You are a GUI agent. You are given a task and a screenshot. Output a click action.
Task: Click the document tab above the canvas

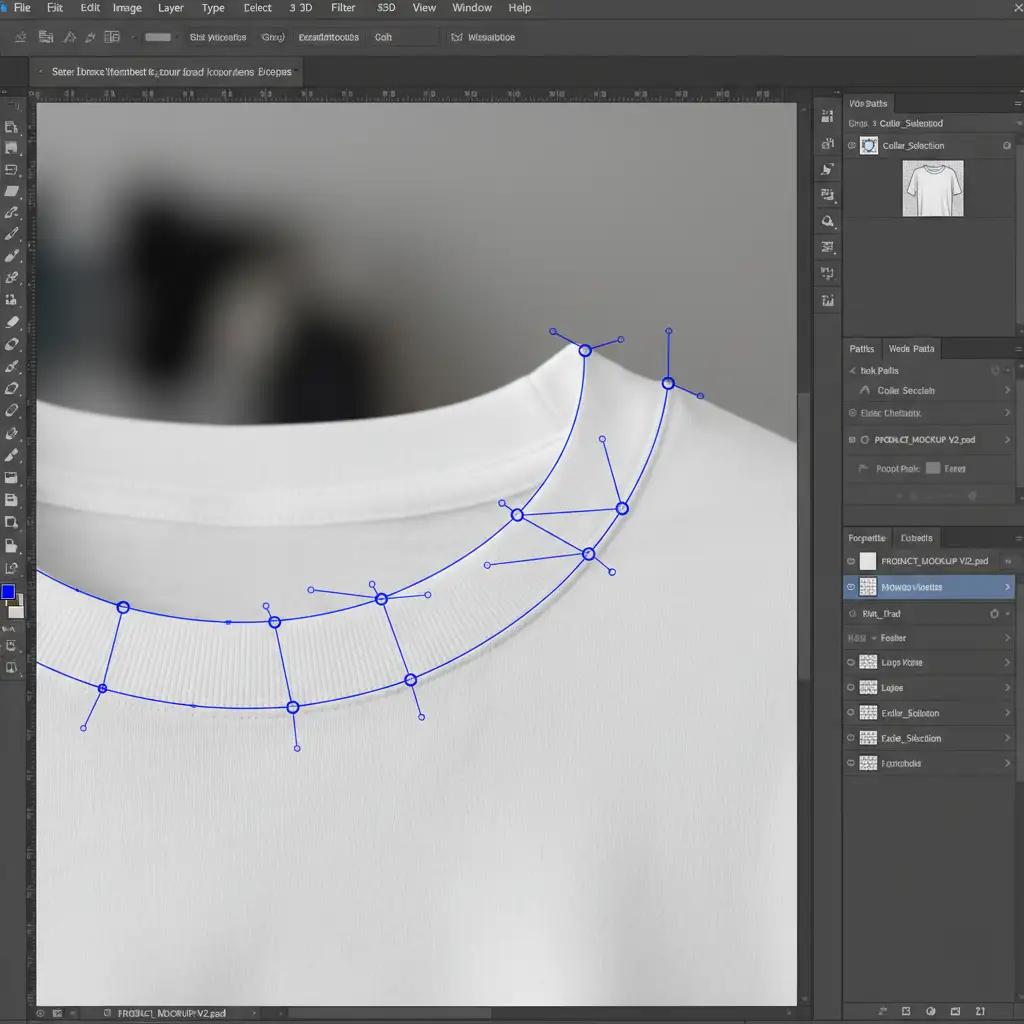(x=163, y=72)
